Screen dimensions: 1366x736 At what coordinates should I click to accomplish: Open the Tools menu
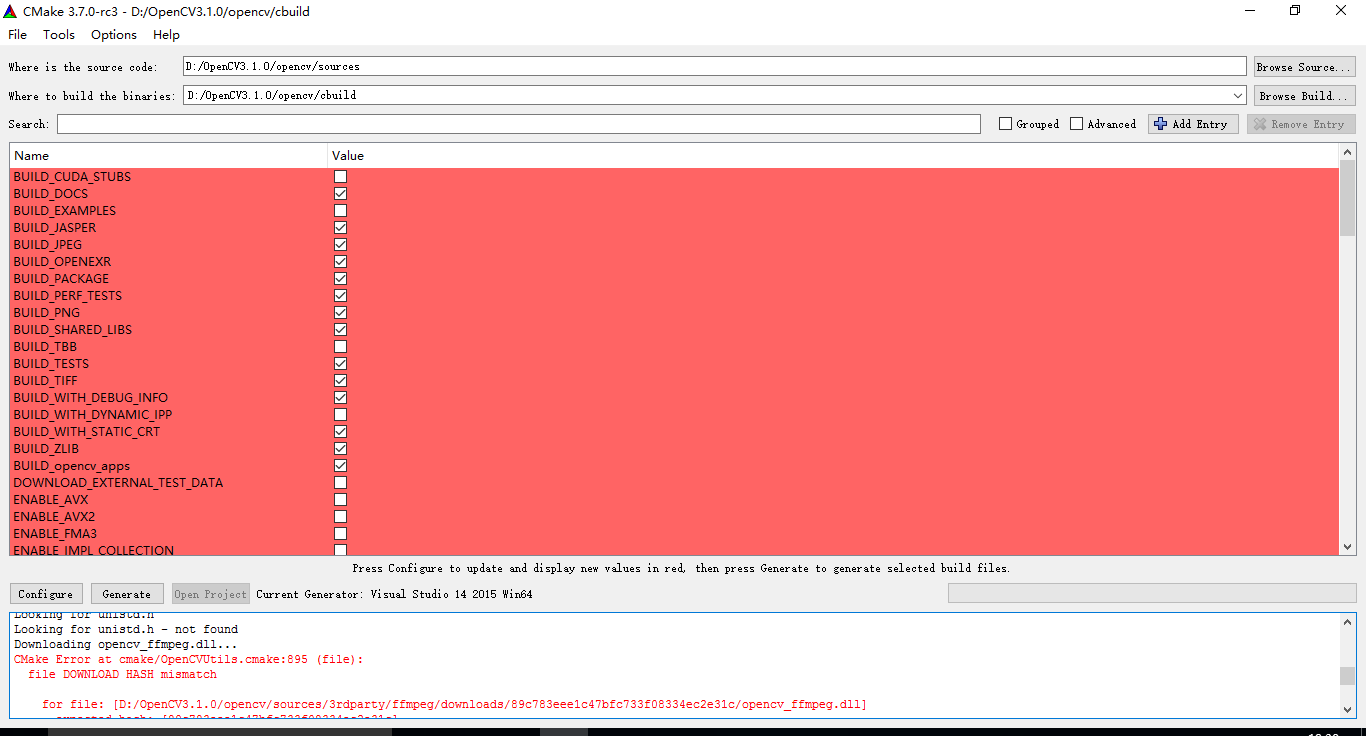59,34
